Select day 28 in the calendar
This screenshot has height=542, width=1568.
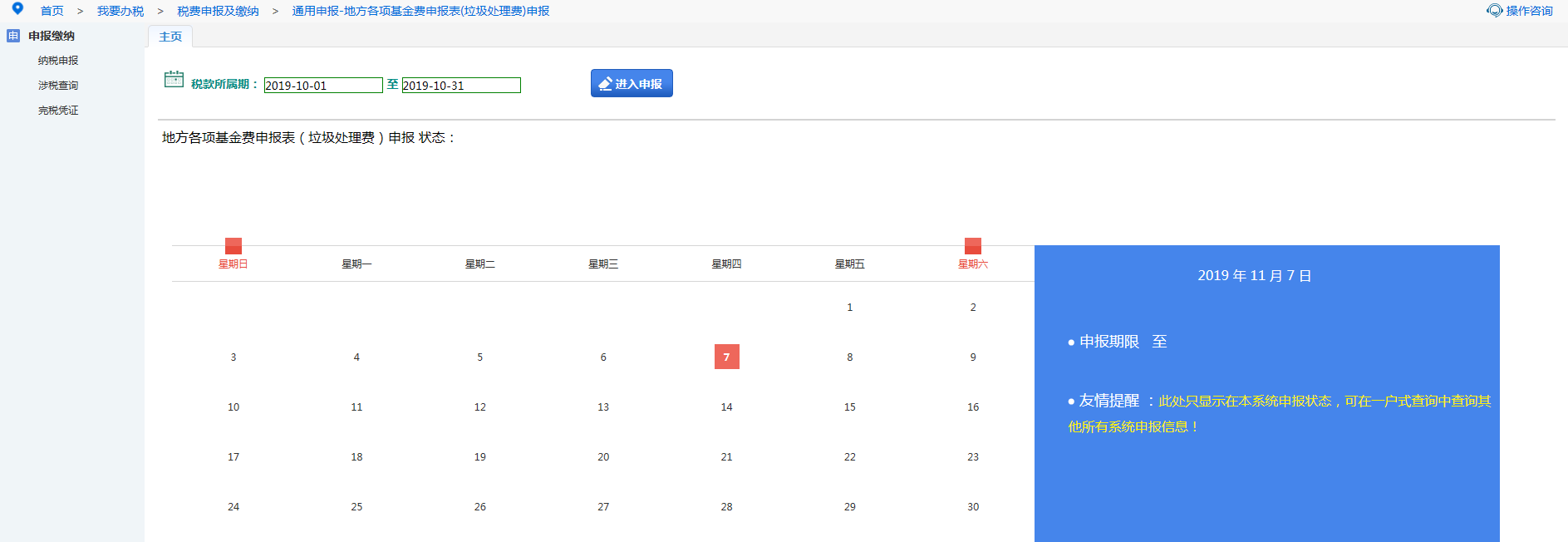[726, 507]
